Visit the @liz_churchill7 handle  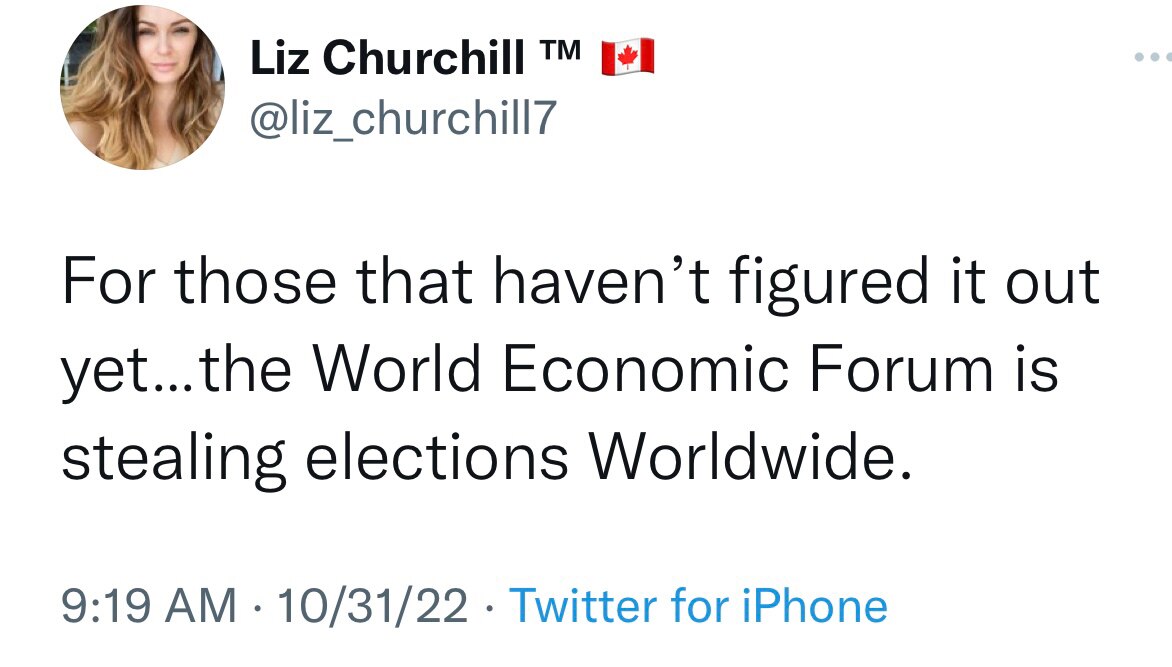pyautogui.click(x=400, y=120)
